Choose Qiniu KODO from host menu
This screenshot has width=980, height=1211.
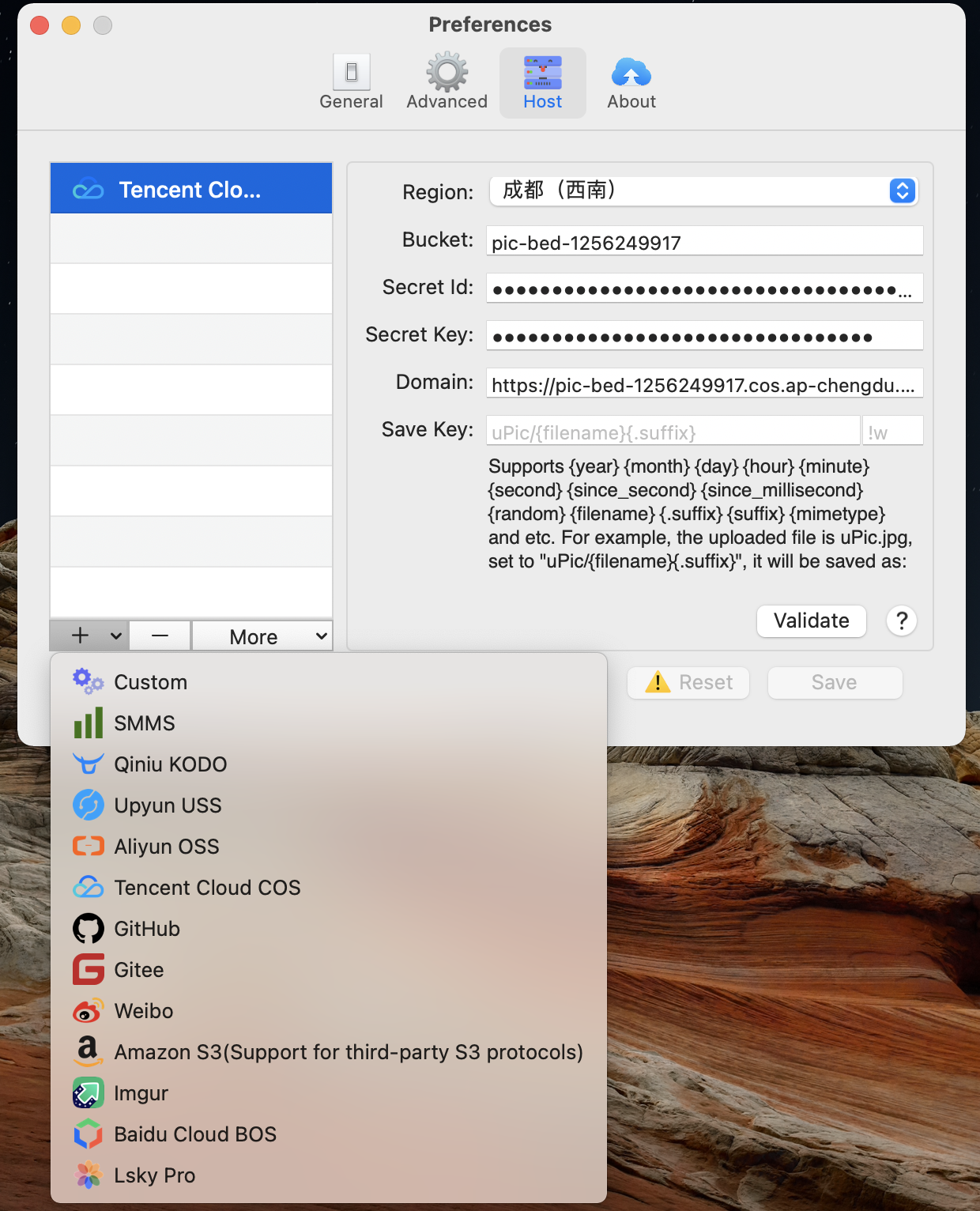click(x=329, y=764)
